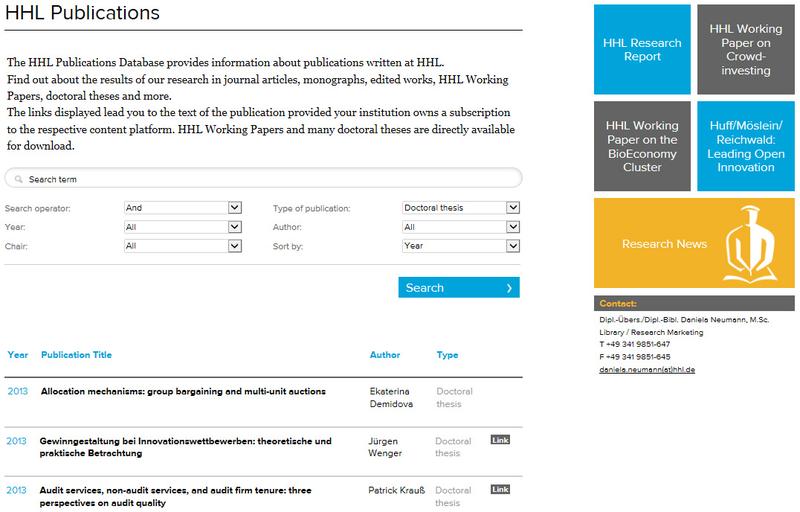Select the Audit services thesis title
Viewport: 800px width, 512px height.
click(x=176, y=496)
